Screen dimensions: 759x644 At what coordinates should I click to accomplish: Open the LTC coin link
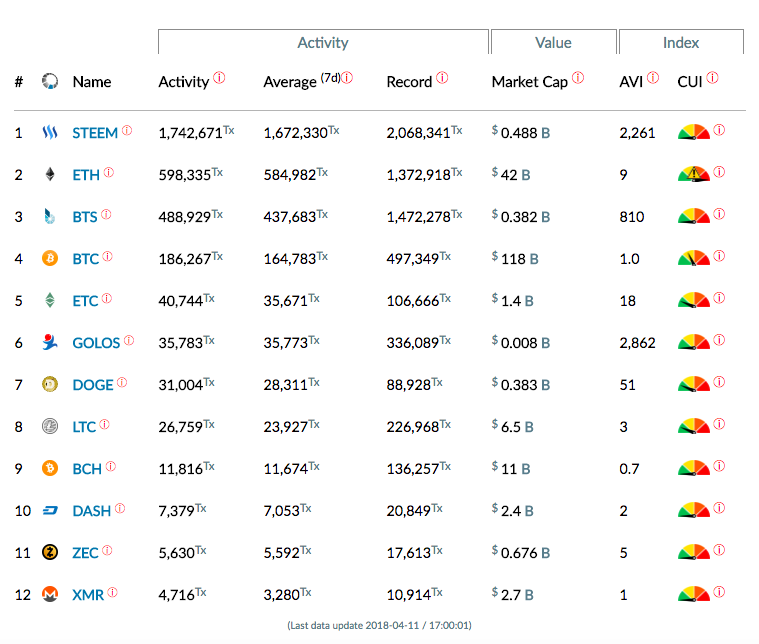point(84,427)
